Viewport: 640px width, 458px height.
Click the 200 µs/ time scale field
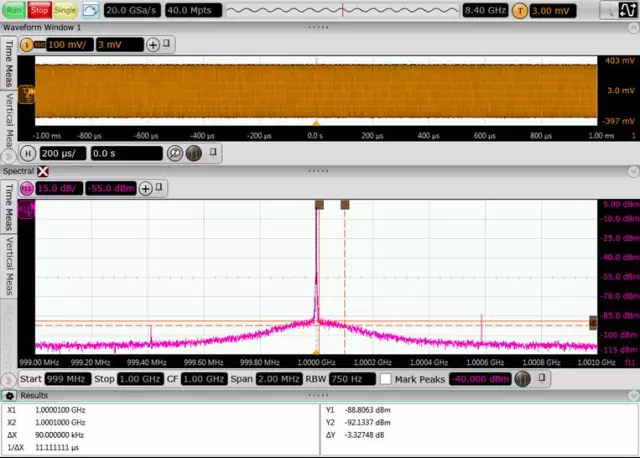point(63,153)
